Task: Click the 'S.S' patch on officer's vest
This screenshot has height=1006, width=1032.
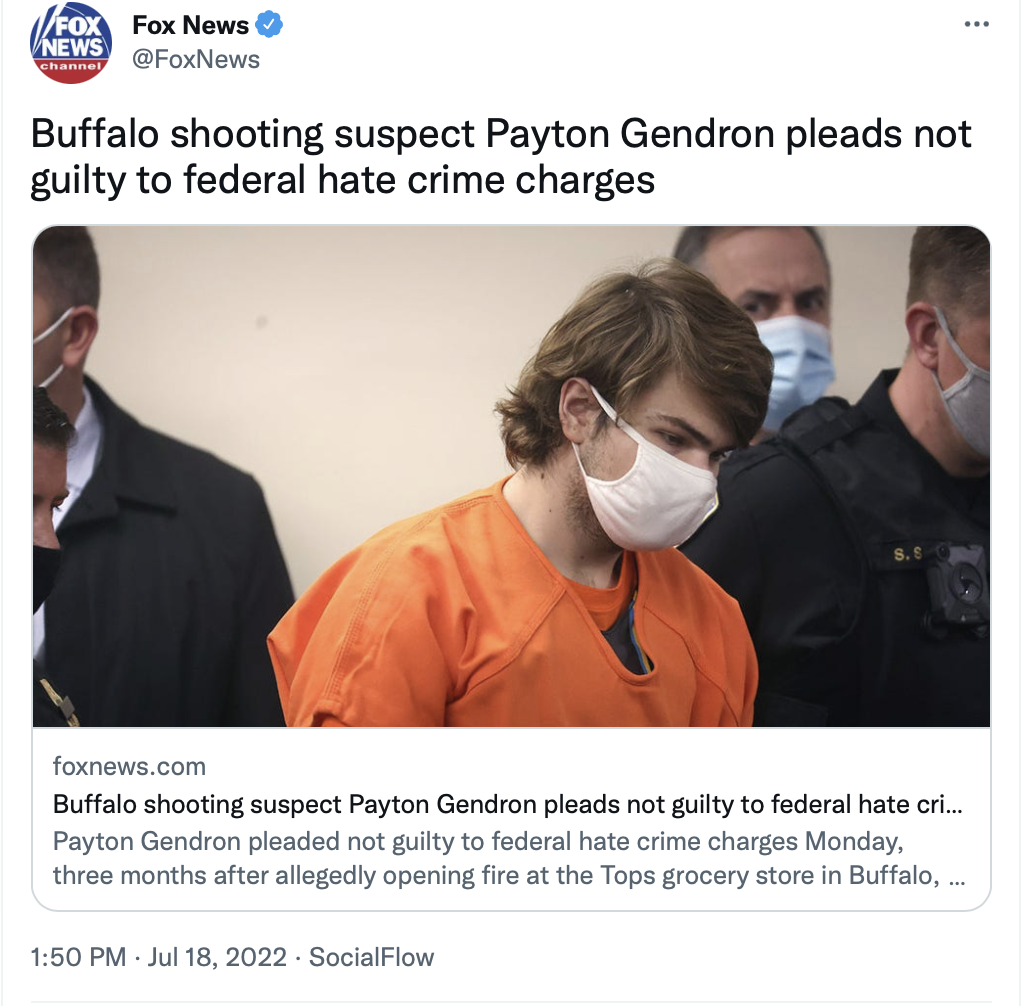Action: click(908, 554)
